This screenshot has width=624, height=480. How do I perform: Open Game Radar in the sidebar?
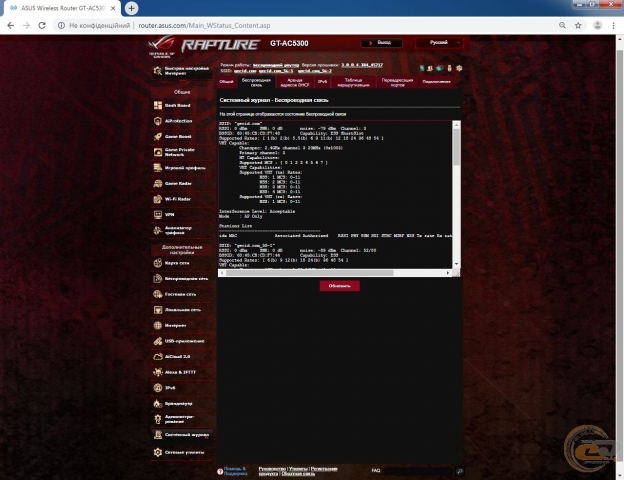point(181,183)
